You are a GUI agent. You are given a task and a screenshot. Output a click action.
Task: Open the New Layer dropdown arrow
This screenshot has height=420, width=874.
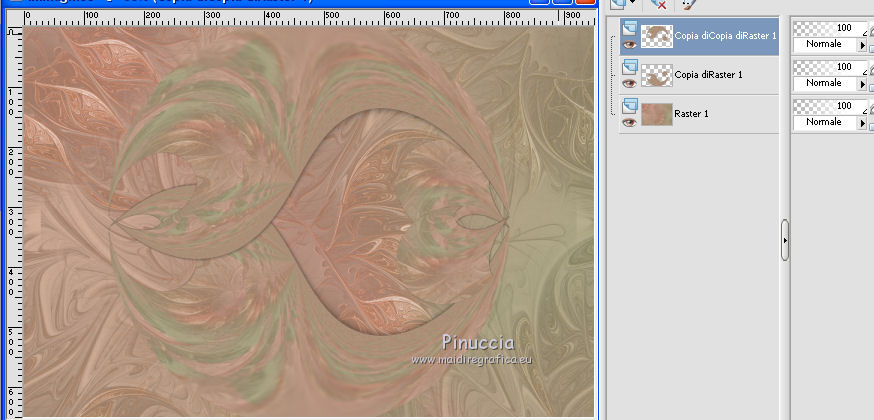[633, 3]
